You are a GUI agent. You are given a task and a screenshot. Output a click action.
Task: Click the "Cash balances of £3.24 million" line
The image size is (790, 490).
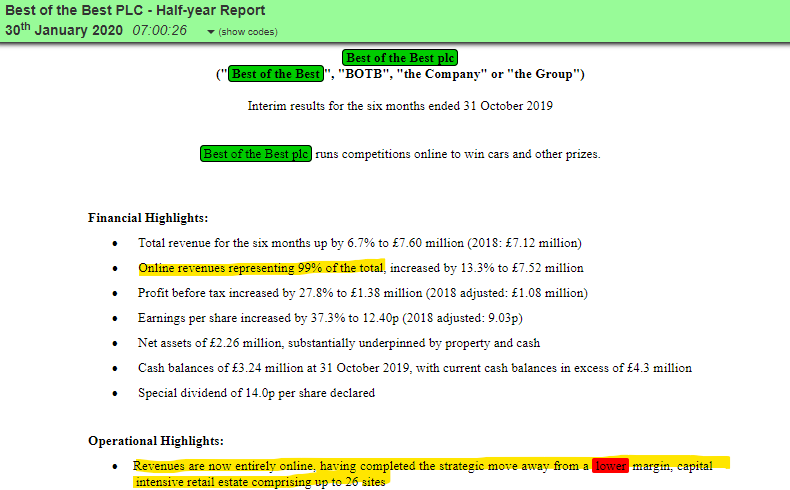coord(415,368)
